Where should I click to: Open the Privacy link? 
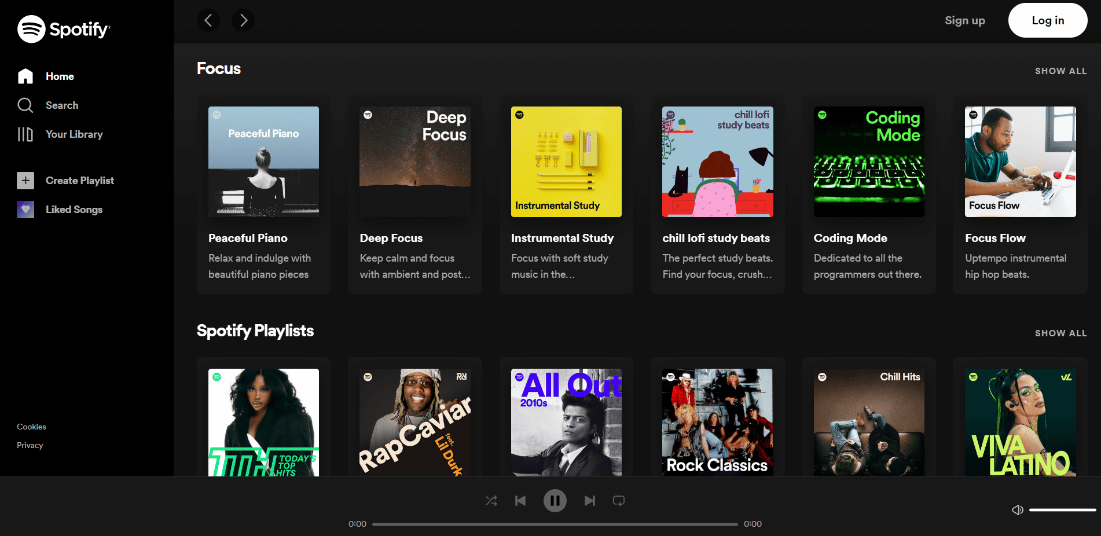[x=30, y=445]
